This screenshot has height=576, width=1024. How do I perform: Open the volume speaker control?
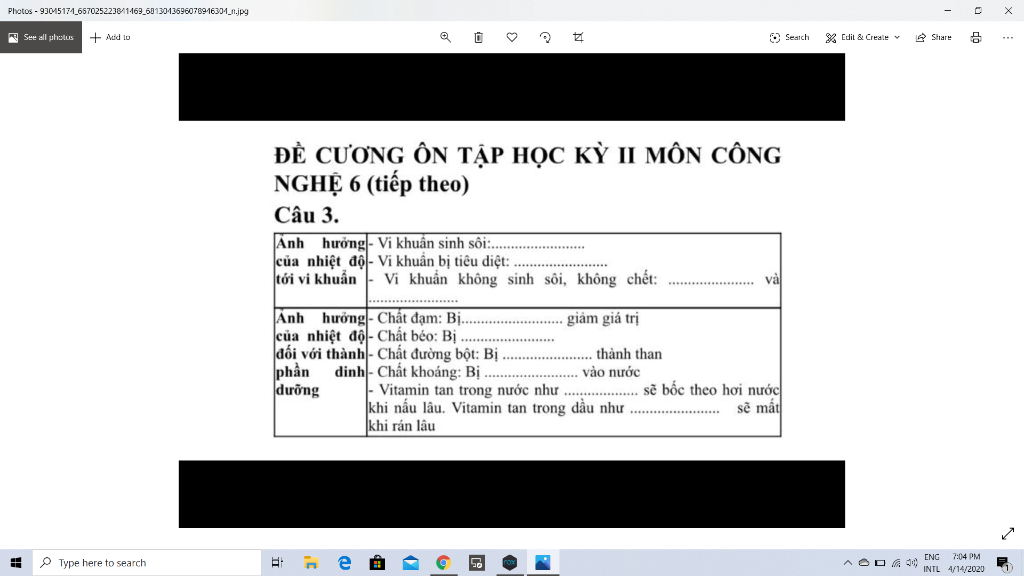[x=912, y=562]
